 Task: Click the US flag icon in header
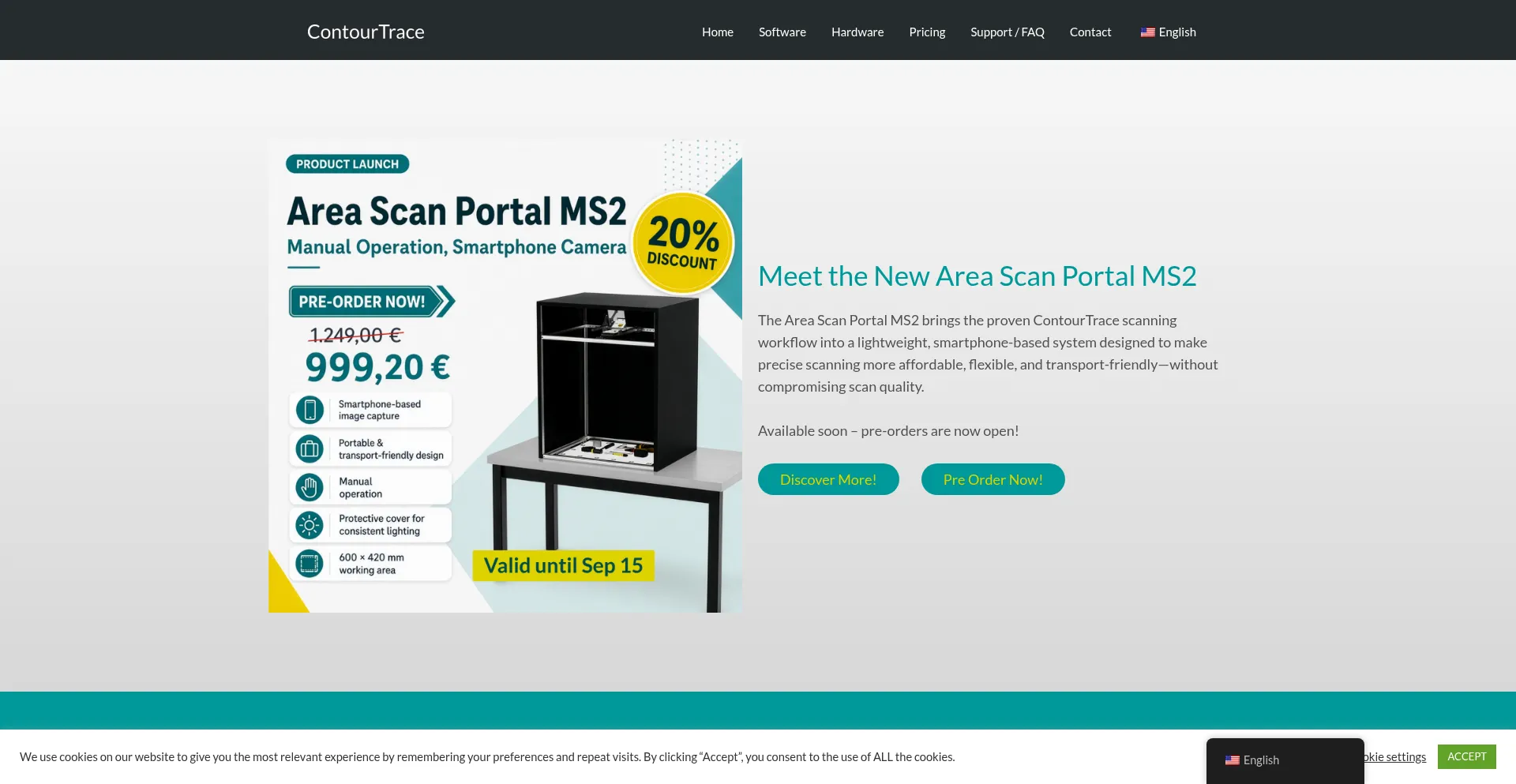(x=1148, y=32)
